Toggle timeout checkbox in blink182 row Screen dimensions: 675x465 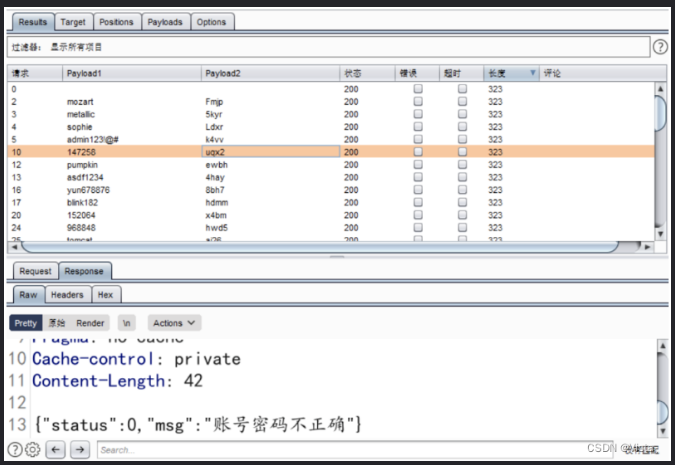[x=462, y=202]
